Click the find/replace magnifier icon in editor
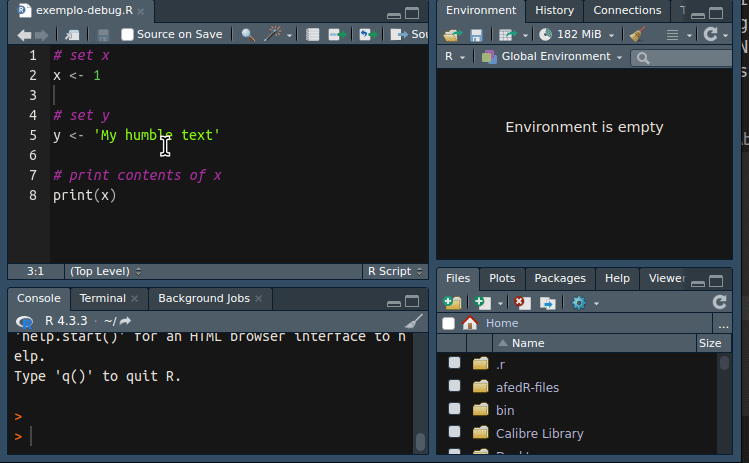The height and width of the screenshot is (463, 749). (x=248, y=34)
